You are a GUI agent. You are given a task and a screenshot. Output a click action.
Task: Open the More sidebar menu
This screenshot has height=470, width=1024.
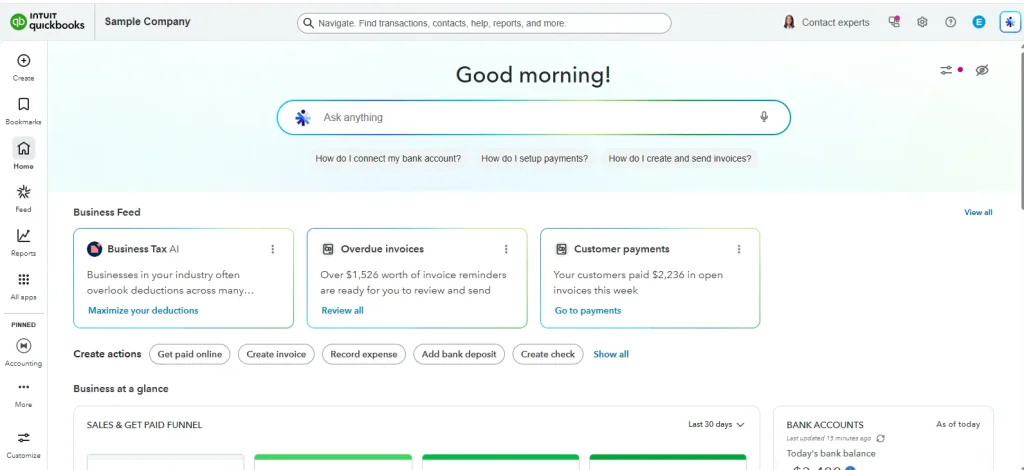pyautogui.click(x=24, y=394)
